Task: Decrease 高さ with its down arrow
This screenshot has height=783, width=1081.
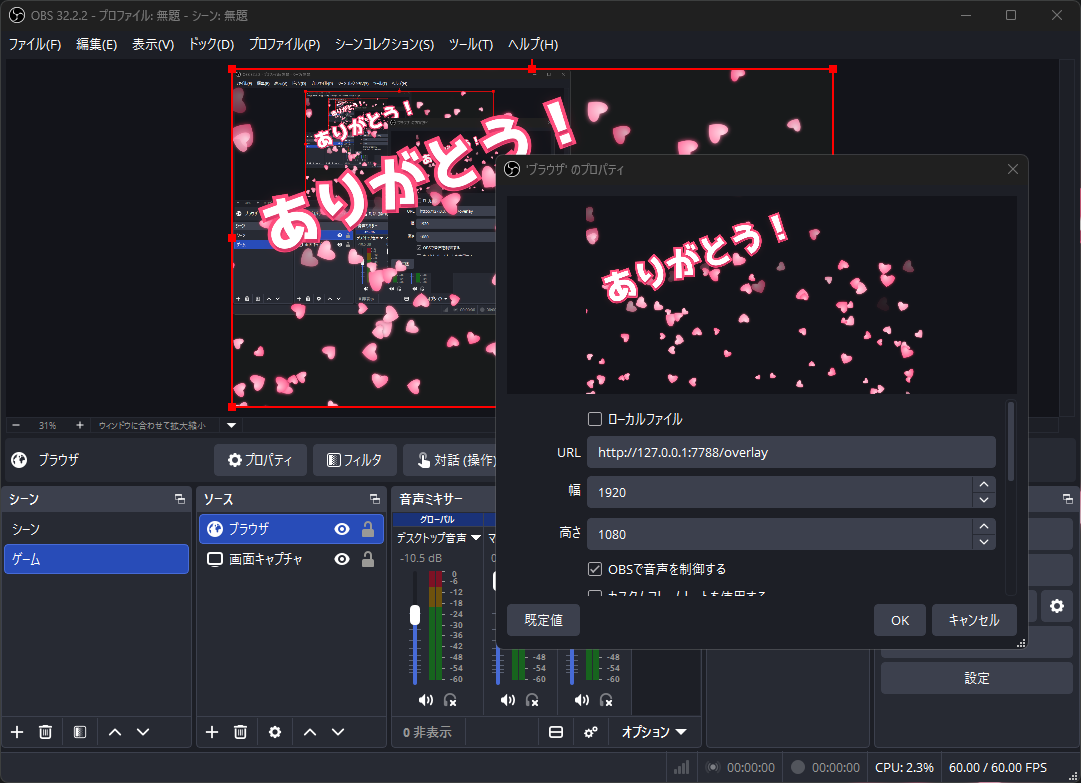Action: (x=984, y=542)
